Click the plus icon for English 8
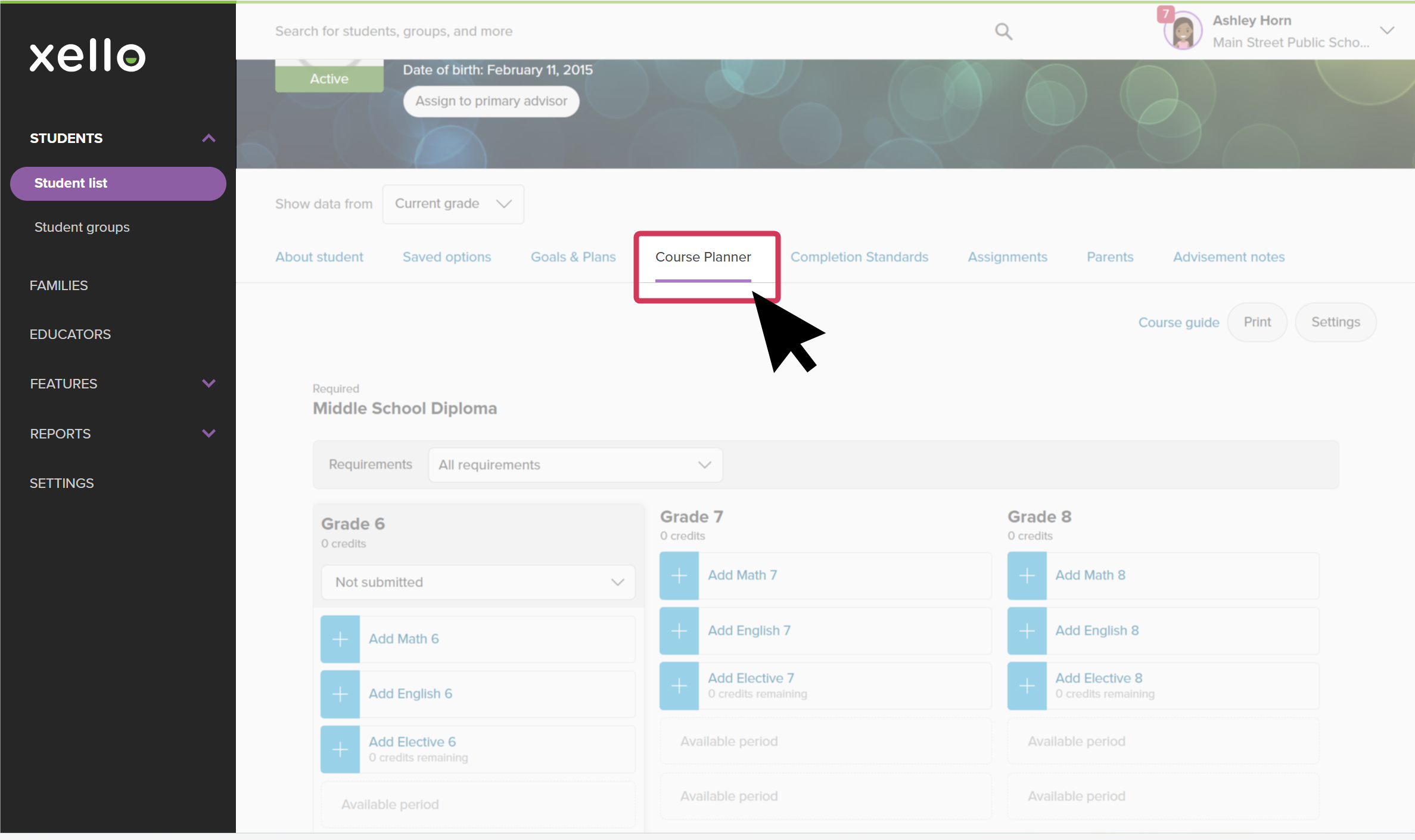Screen dimensions: 1415x840 (1027, 631)
